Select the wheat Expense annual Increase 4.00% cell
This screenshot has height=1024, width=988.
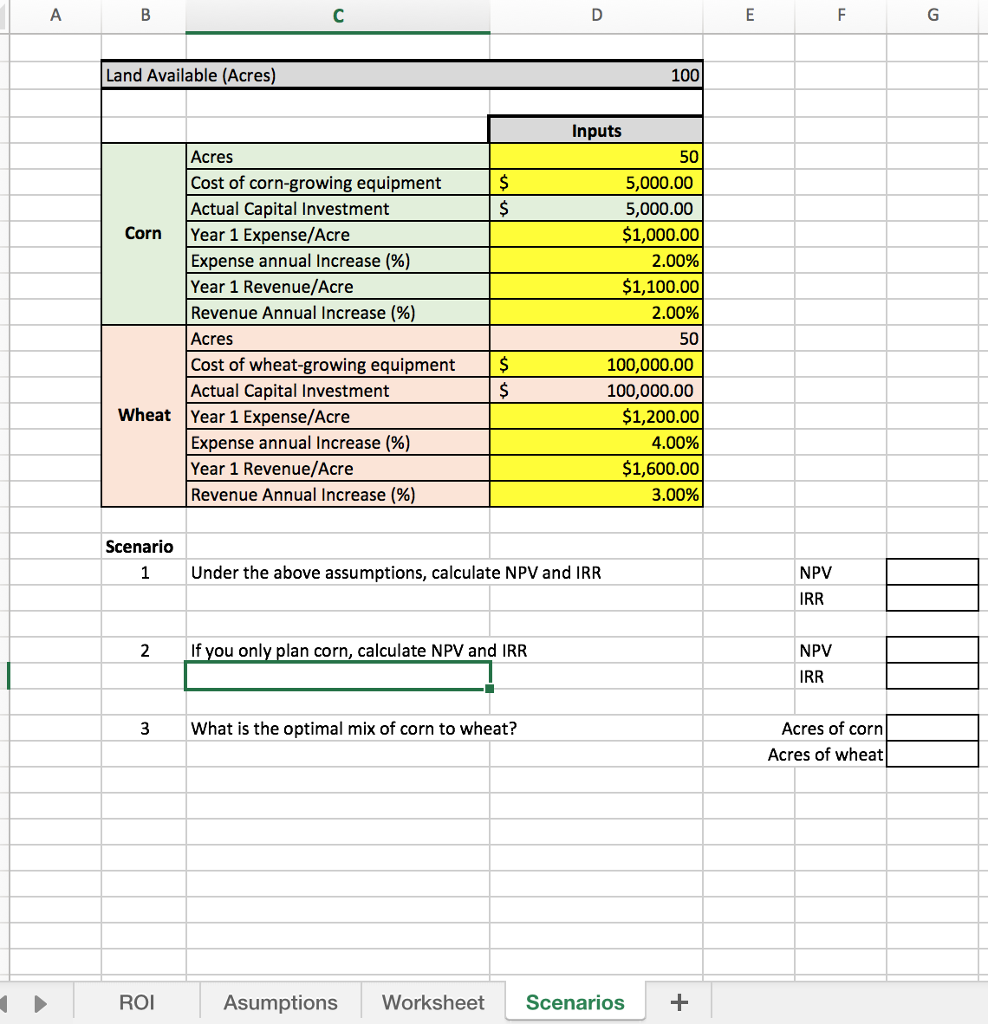(596, 442)
